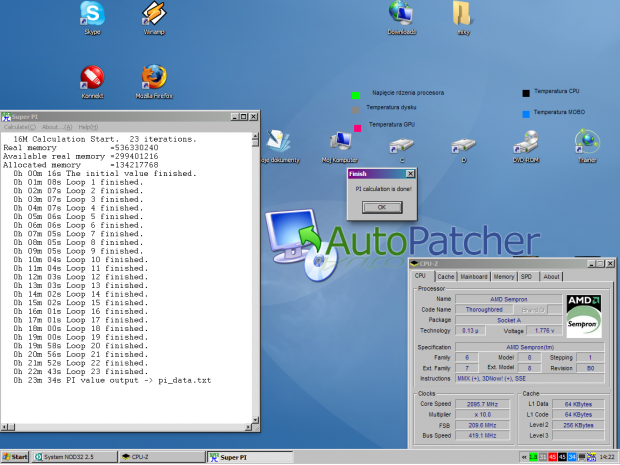Switch to the About tab in CPU-Z

tap(551, 277)
